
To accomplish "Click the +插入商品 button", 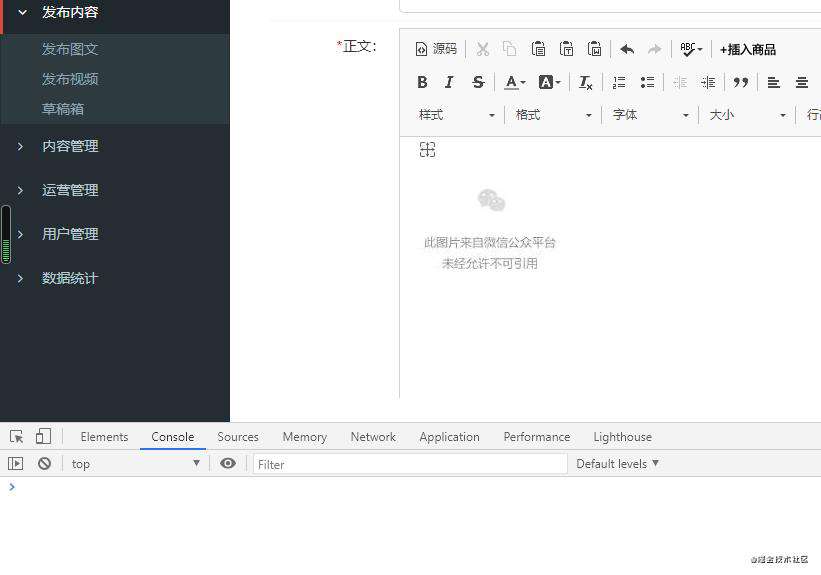I will pyautogui.click(x=748, y=49).
